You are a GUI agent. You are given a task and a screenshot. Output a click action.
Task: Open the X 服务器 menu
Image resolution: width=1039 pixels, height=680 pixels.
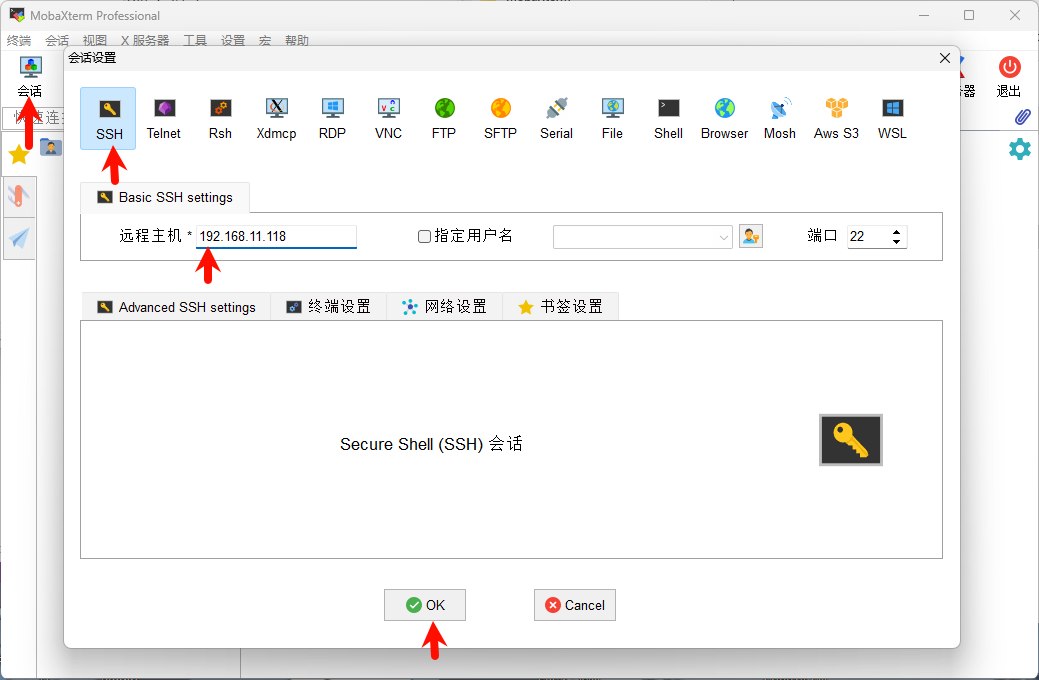145,40
